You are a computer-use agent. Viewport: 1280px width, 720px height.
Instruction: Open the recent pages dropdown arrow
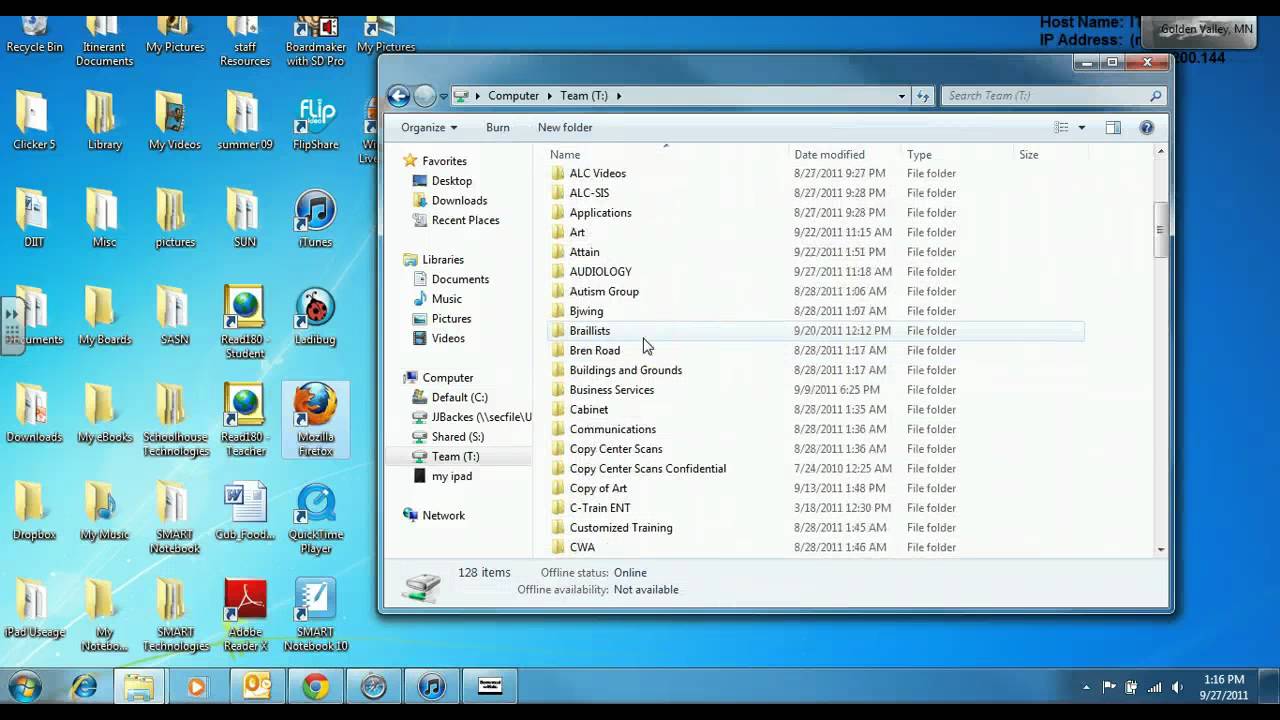(444, 97)
